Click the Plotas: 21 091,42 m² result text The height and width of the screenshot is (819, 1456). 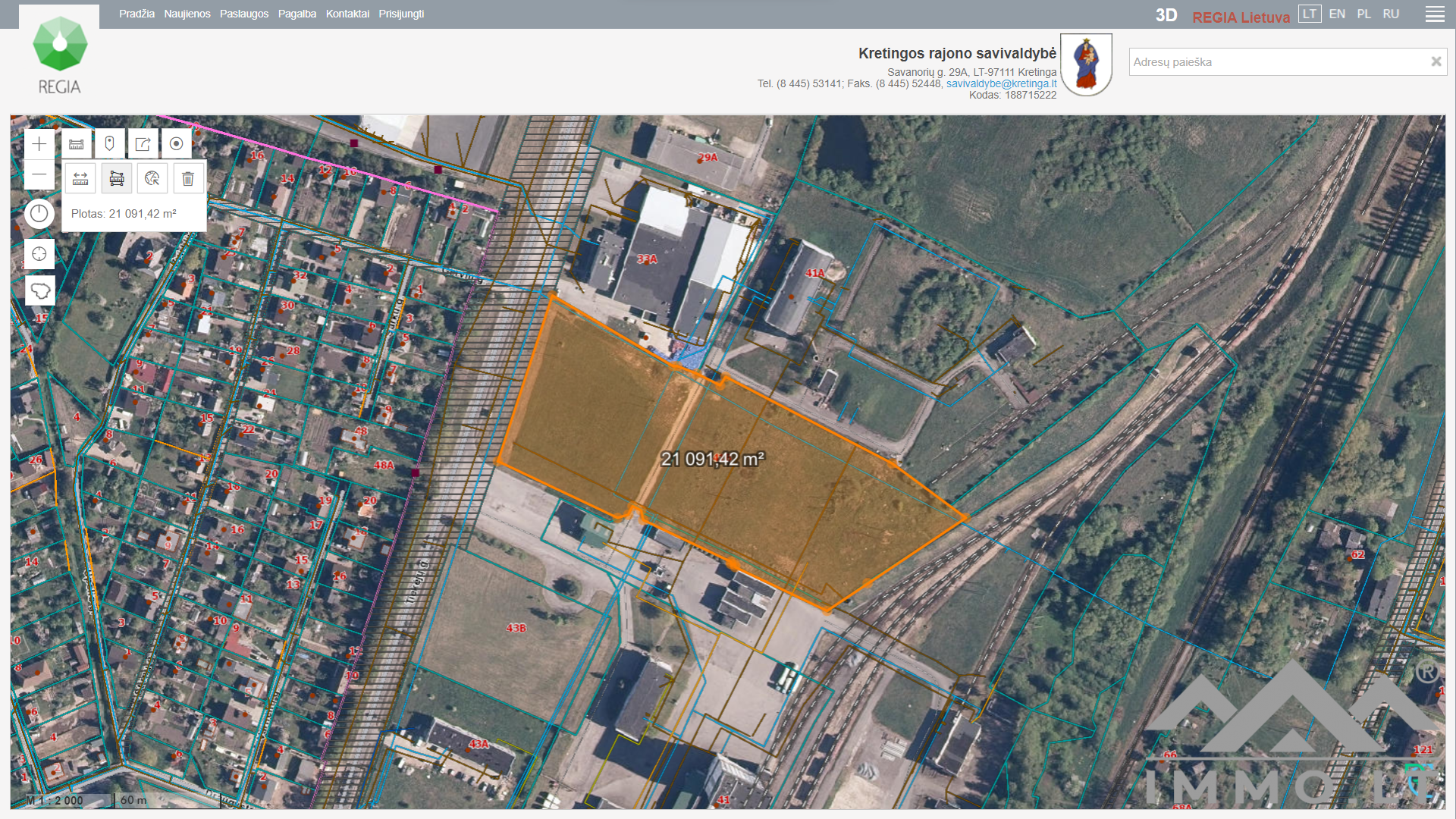click(124, 214)
